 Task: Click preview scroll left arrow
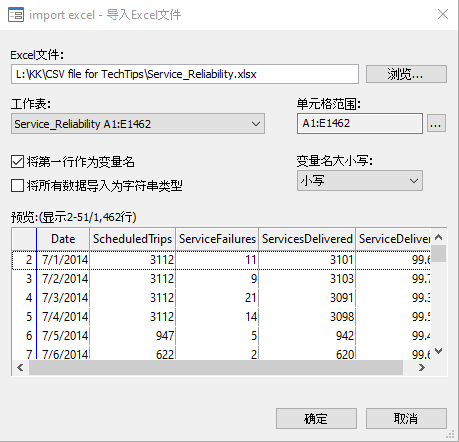pos(20,368)
